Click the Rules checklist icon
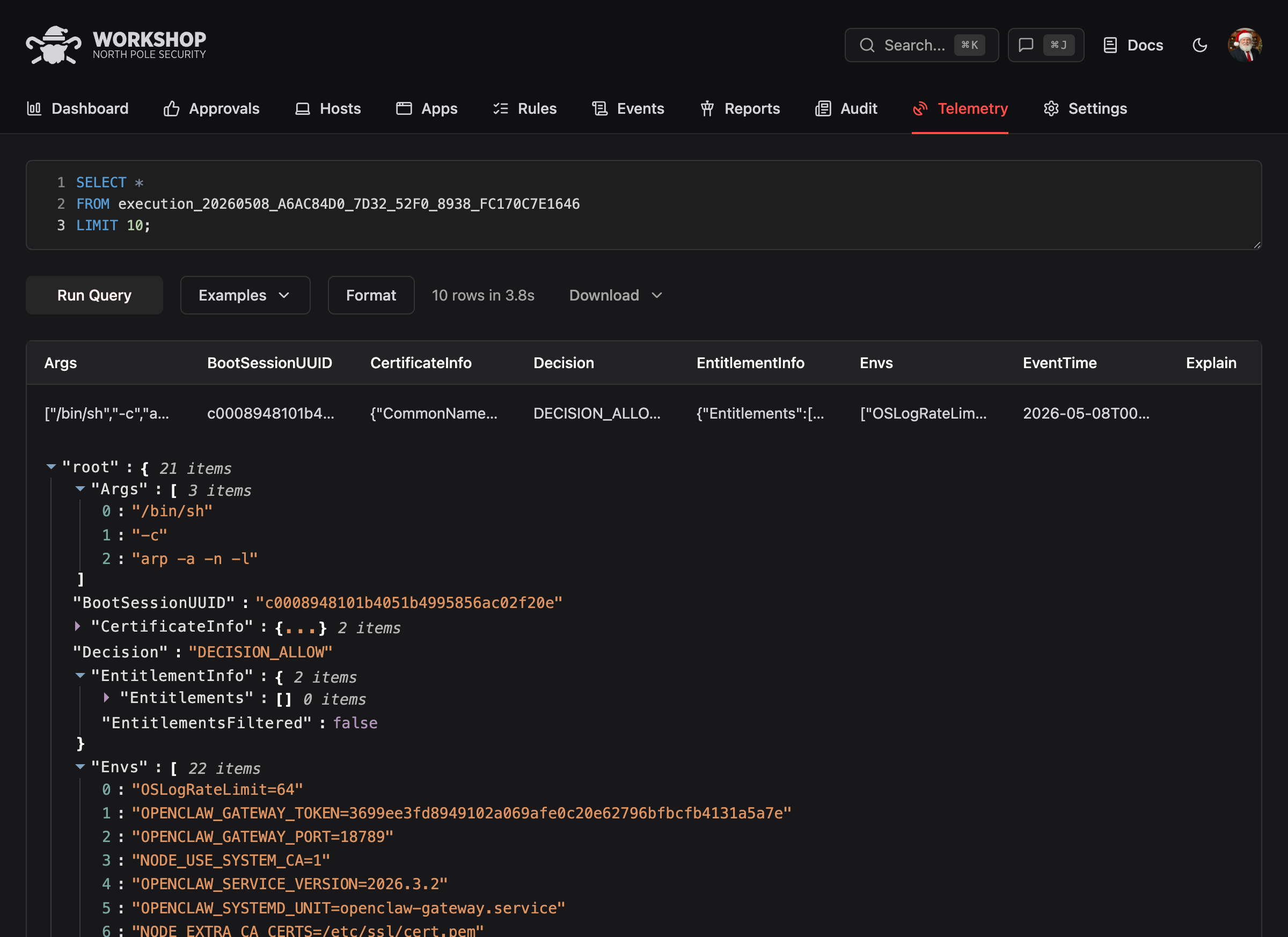Viewport: 1288px width, 937px height. [500, 108]
